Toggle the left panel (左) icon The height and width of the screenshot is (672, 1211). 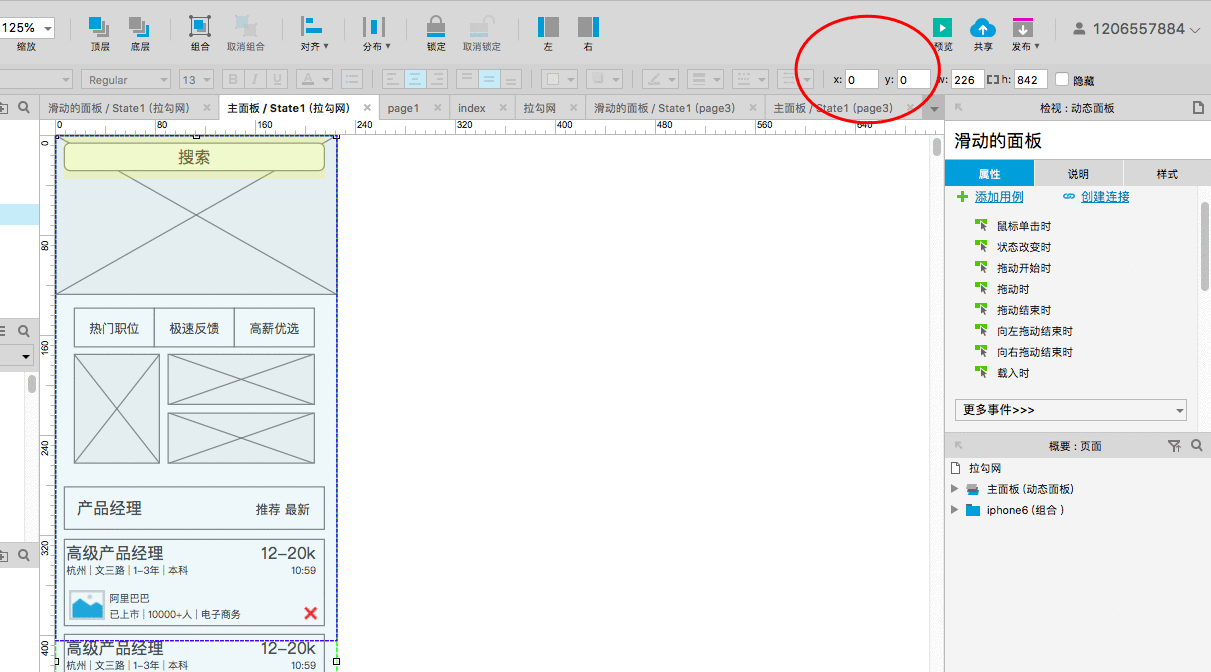[548, 27]
